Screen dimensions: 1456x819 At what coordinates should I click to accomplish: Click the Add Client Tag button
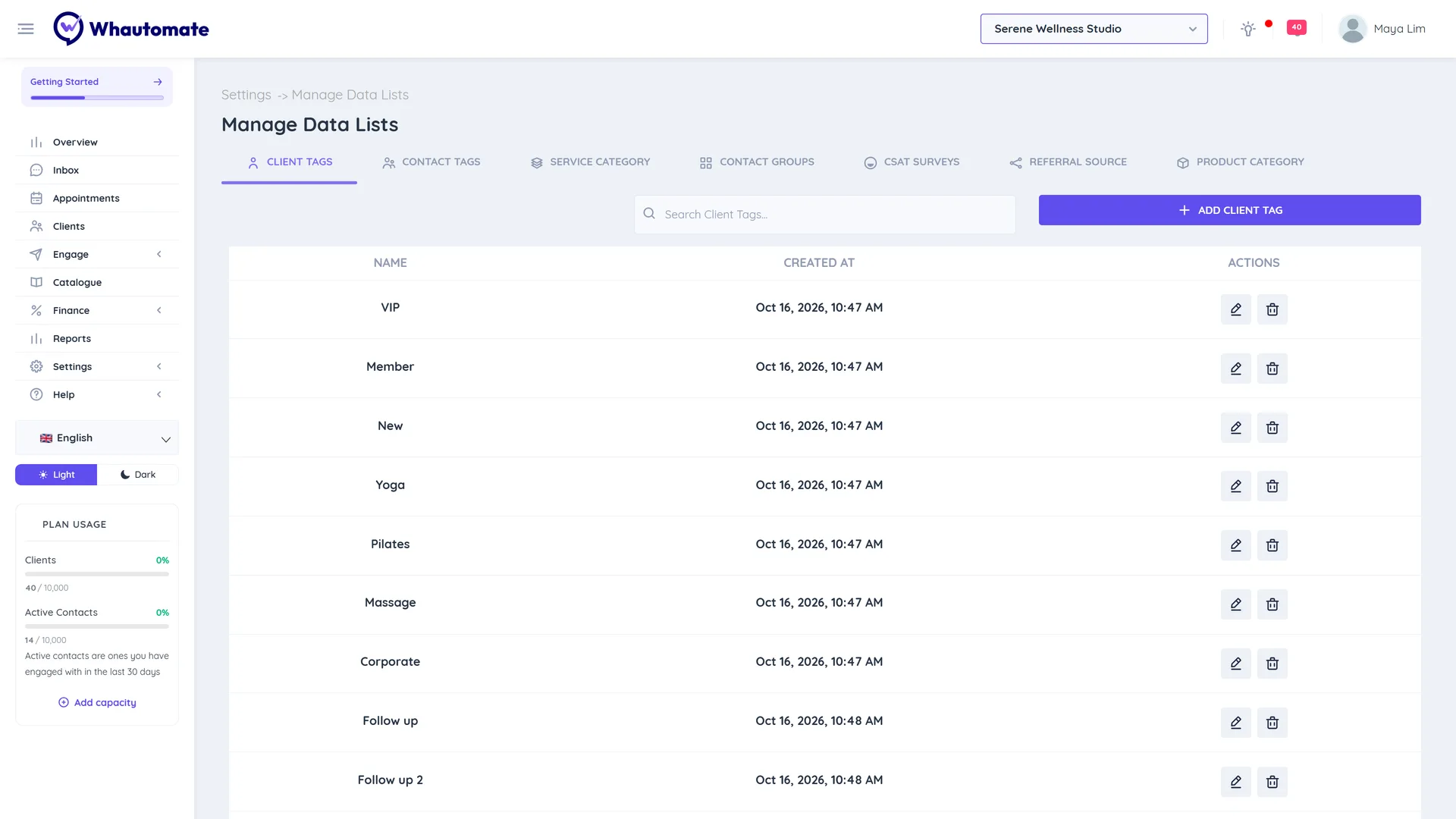(1229, 210)
